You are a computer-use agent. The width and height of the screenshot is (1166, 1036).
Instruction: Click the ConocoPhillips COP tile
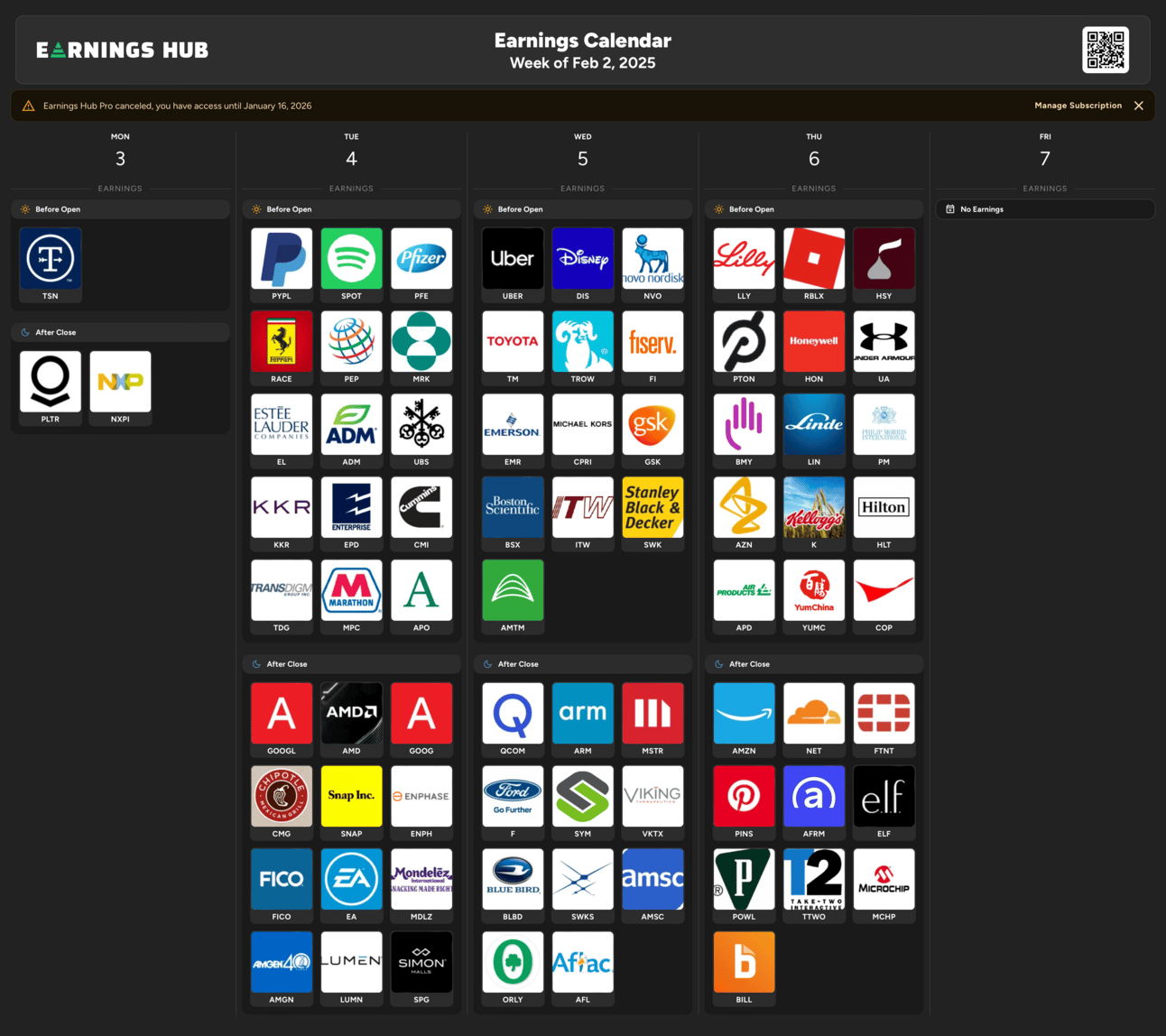tap(884, 597)
